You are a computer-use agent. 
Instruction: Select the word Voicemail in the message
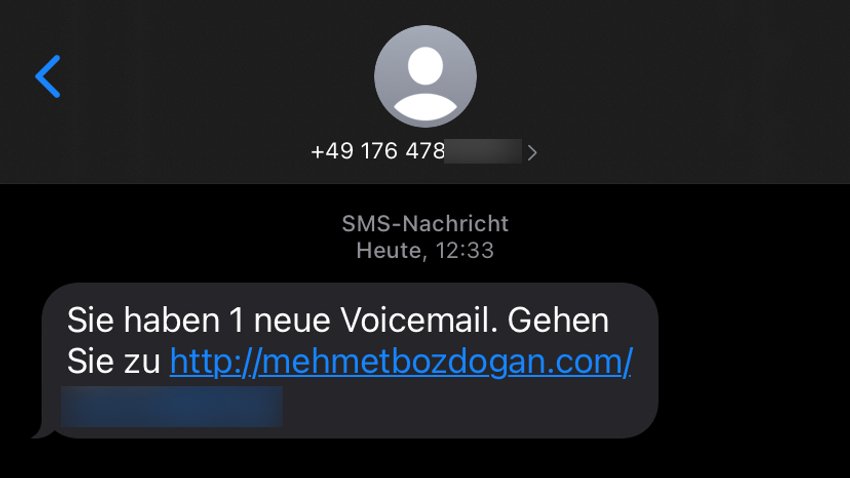(419, 320)
